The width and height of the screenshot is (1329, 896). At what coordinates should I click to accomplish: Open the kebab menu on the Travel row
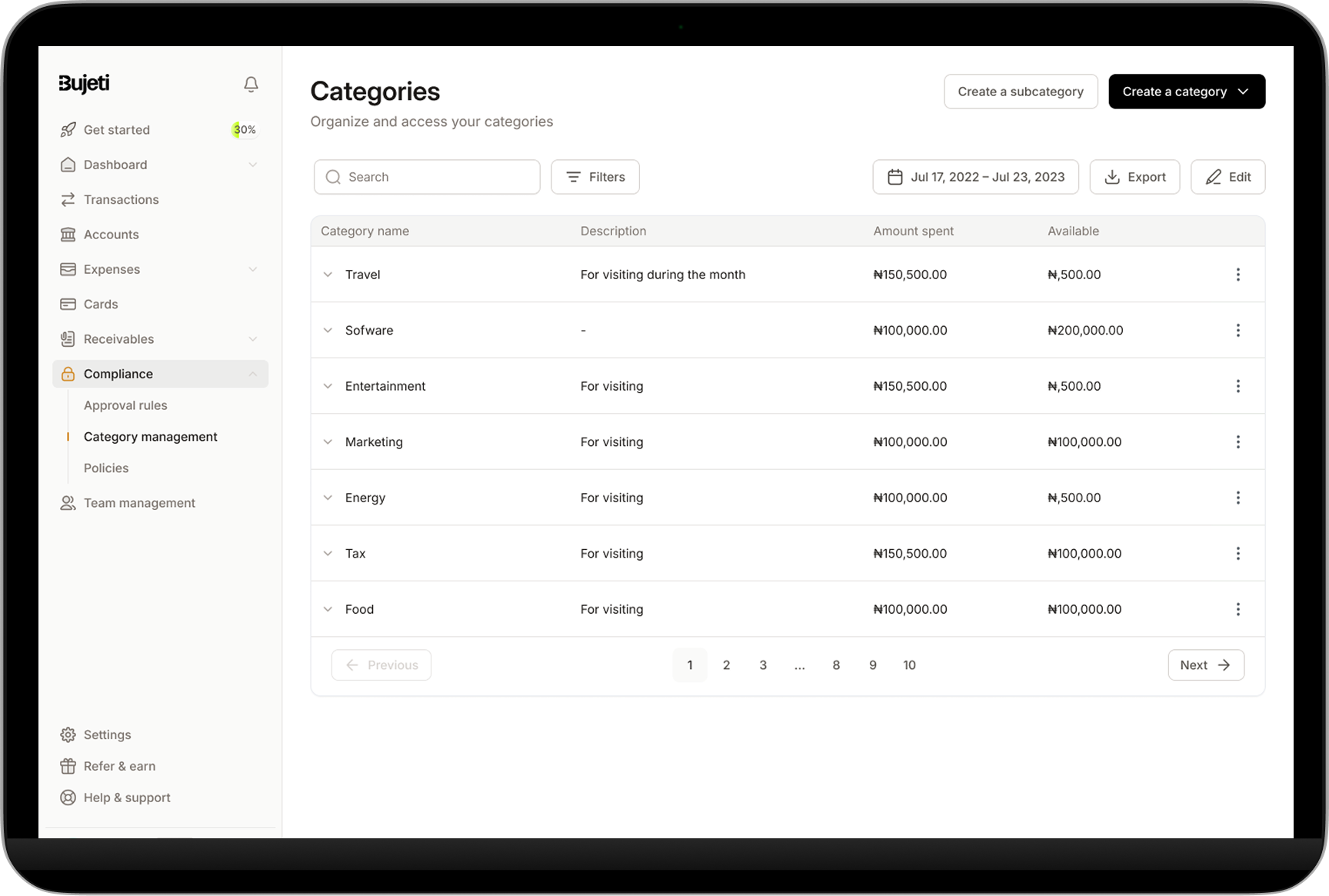tap(1238, 275)
